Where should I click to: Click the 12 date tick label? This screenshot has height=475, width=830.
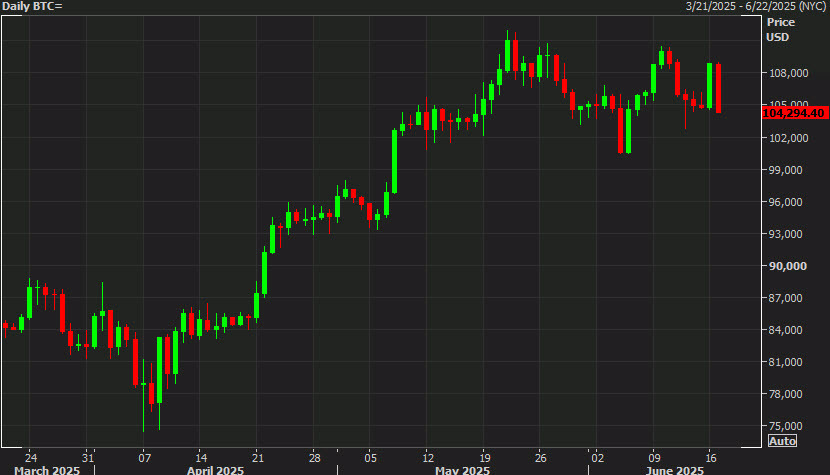[x=428, y=458]
